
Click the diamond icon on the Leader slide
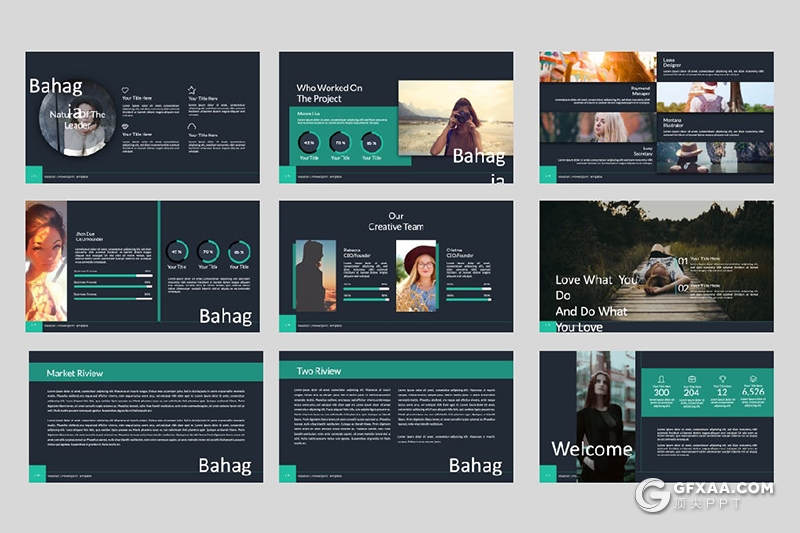[x=126, y=126]
